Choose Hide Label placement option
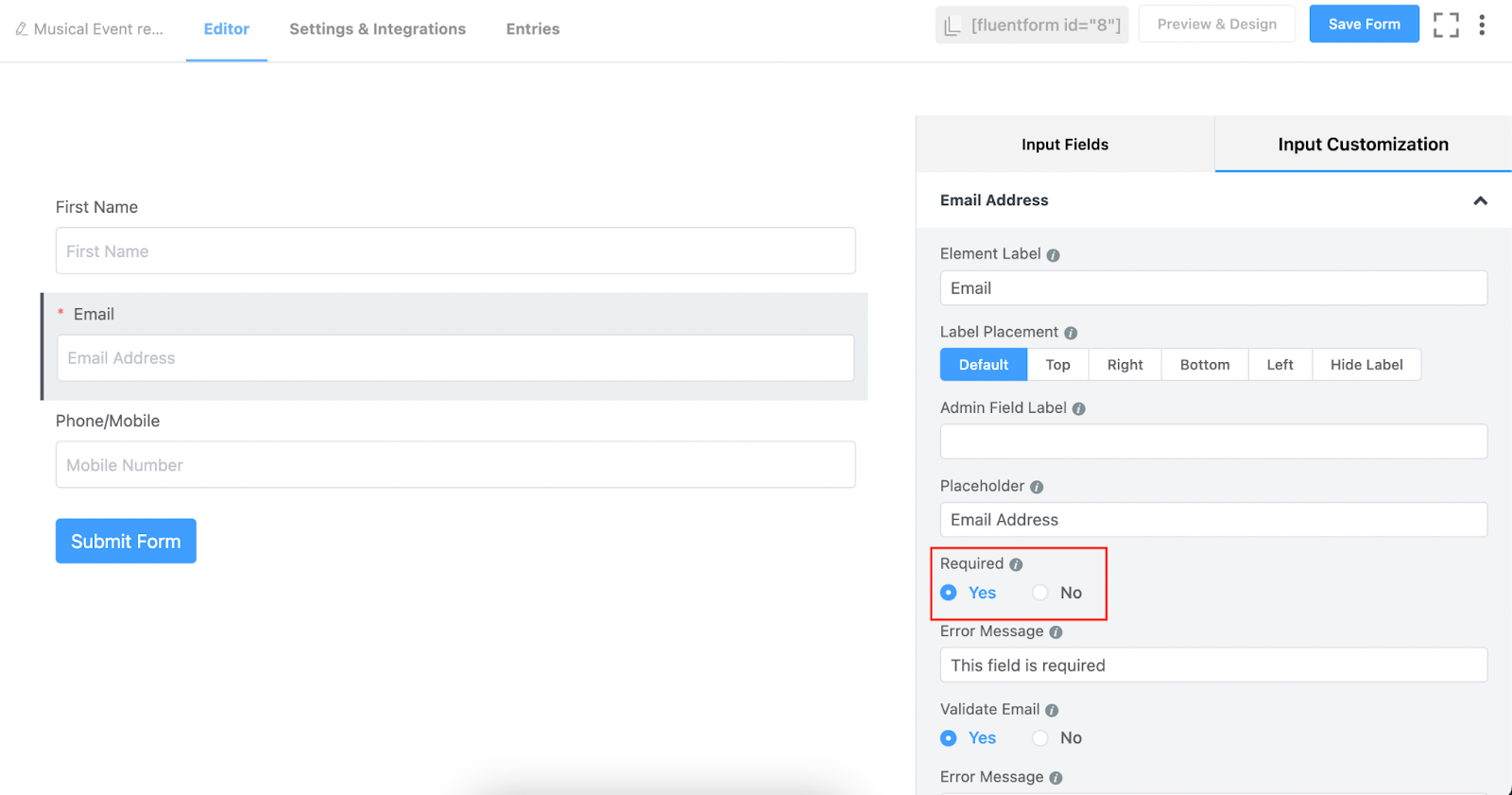 coord(1366,365)
